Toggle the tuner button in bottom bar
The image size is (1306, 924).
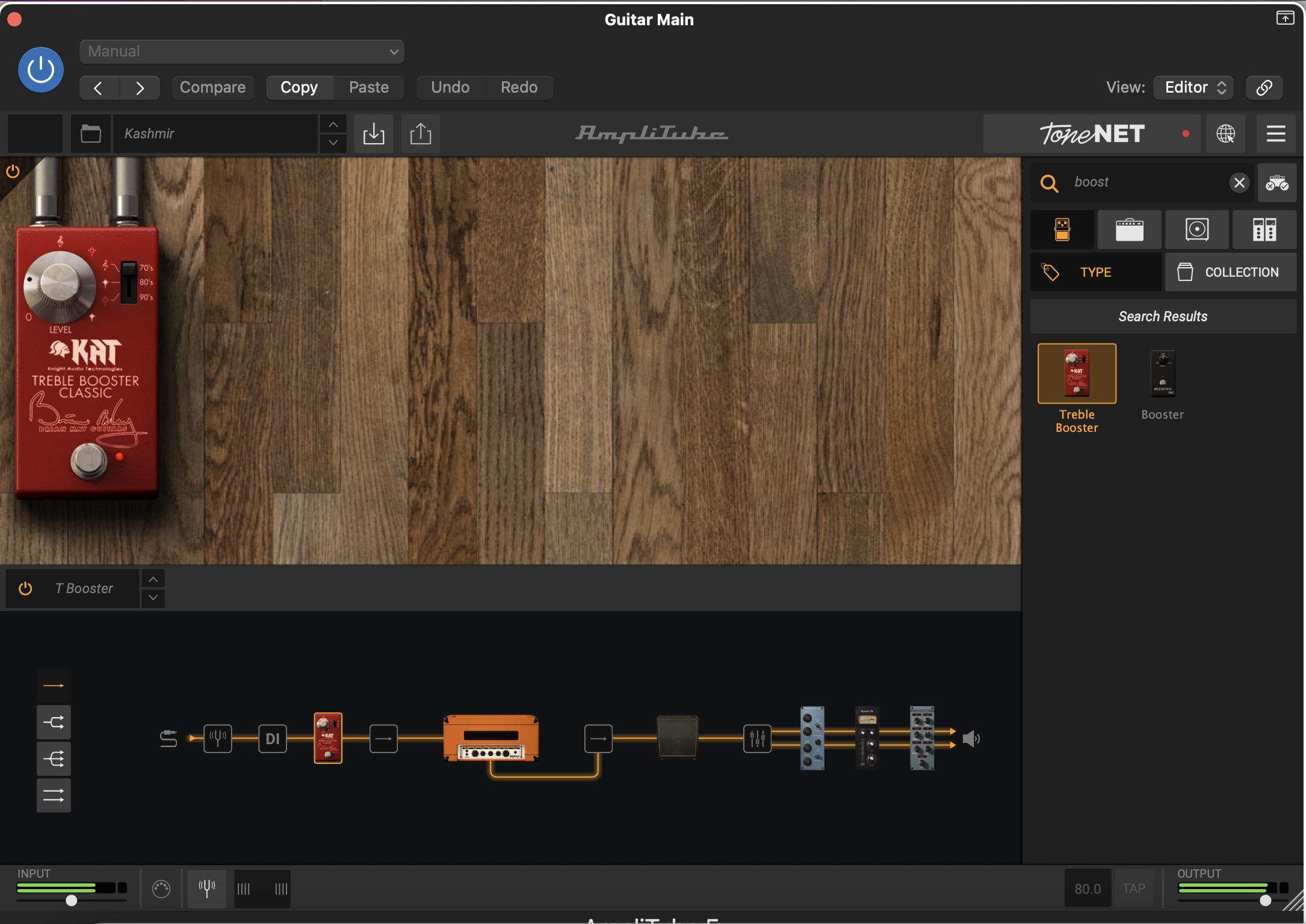207,889
